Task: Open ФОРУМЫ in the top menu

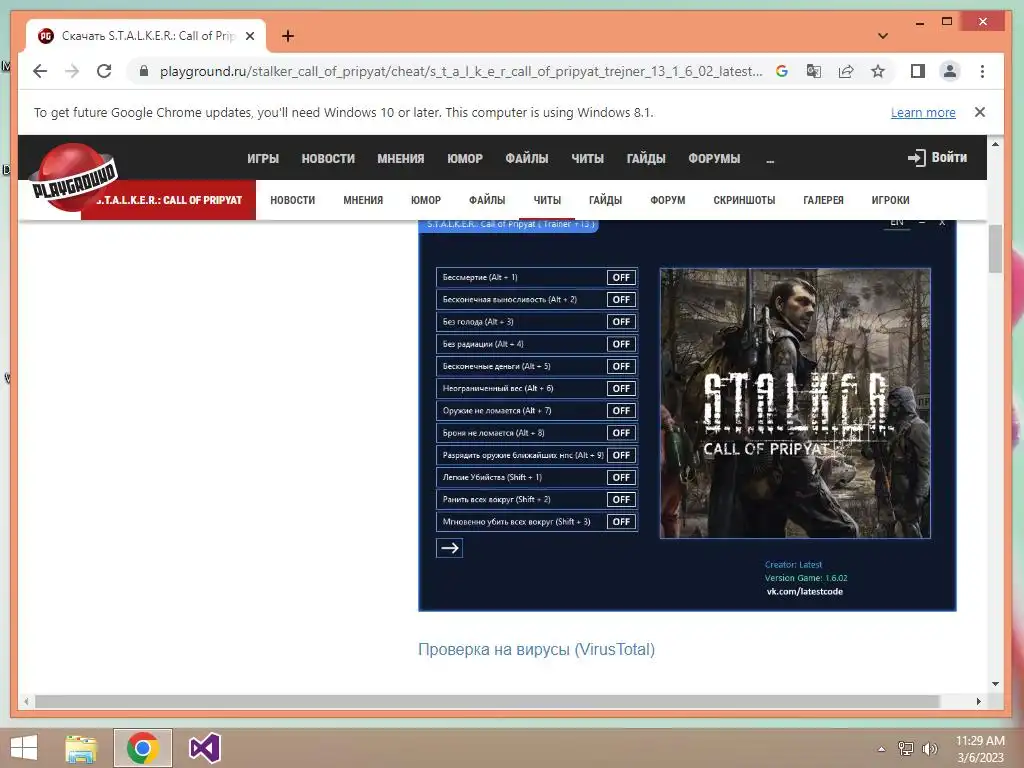Action: (714, 159)
